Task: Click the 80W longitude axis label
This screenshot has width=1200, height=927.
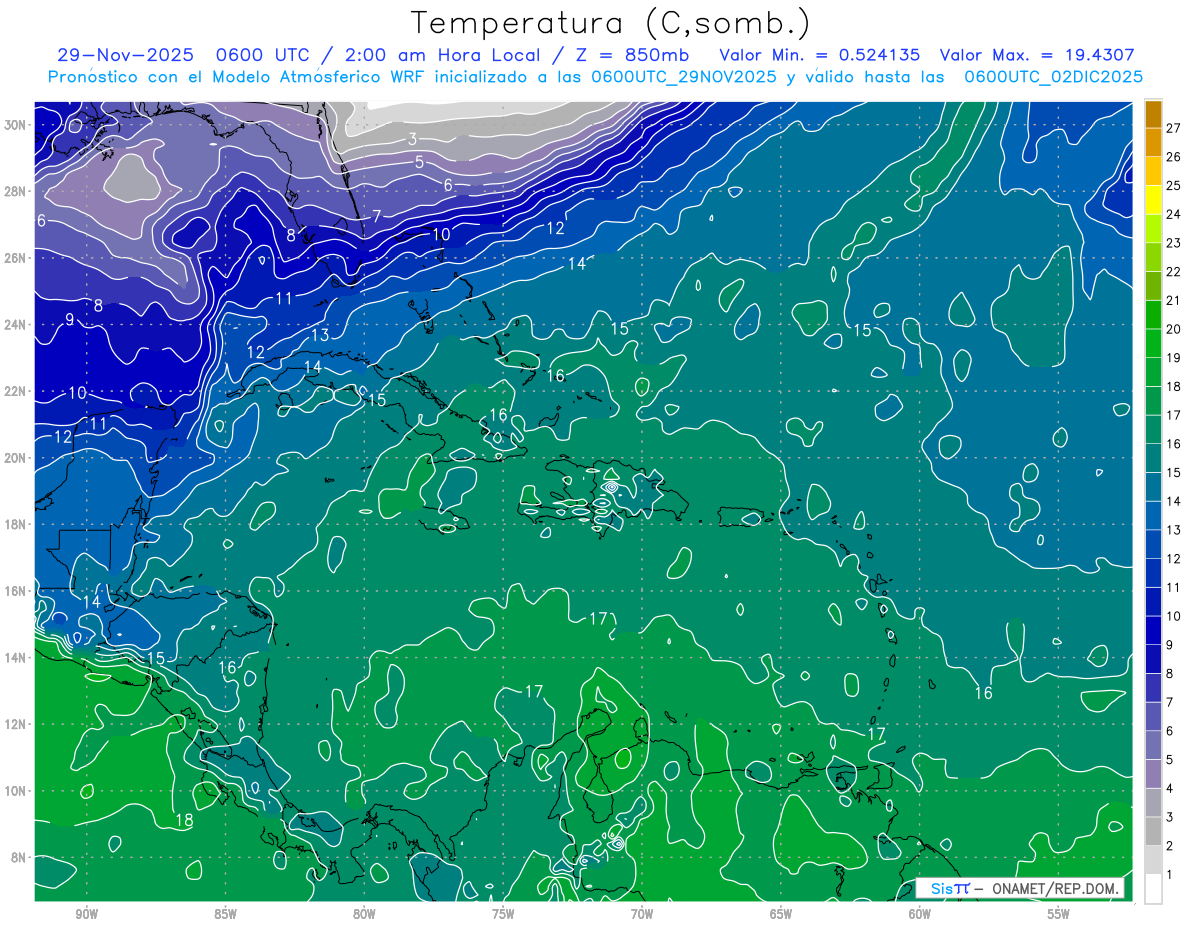Action: click(x=364, y=914)
